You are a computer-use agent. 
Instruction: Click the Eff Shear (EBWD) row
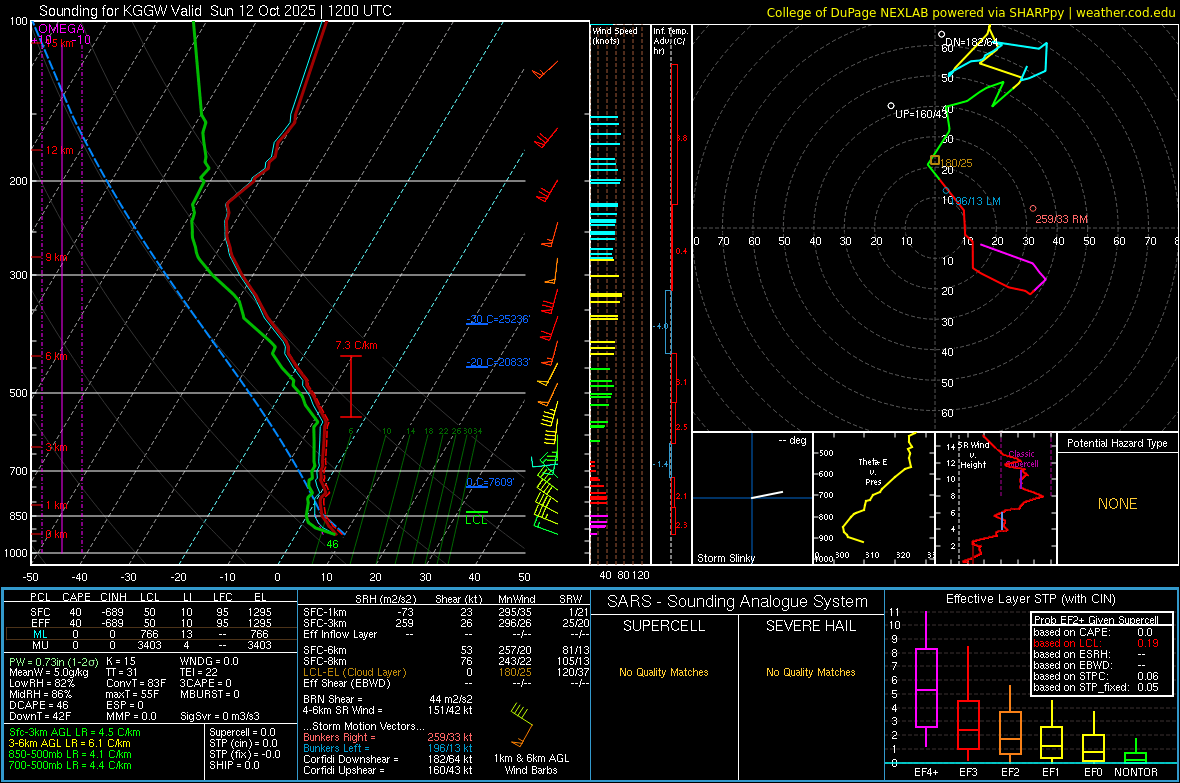point(446,684)
